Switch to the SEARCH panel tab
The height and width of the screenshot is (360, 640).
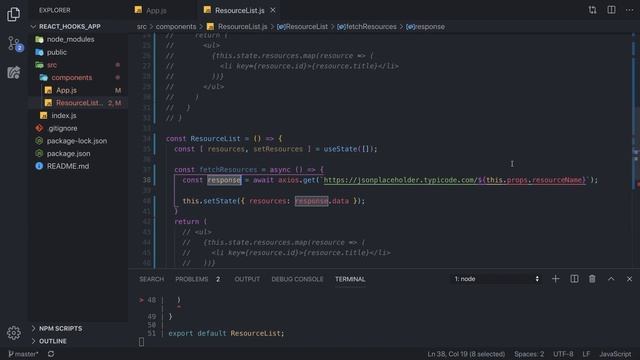(x=151, y=279)
